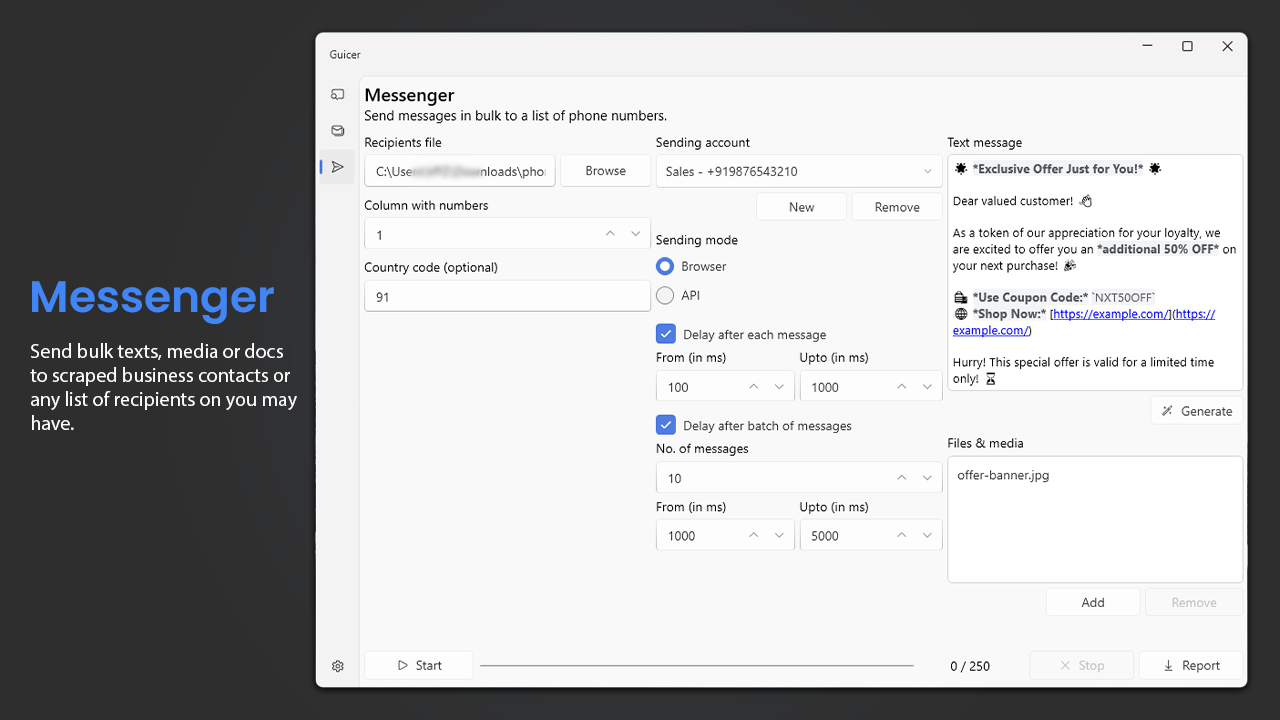
Task: Browse for a recipients file
Action: pyautogui.click(x=606, y=171)
